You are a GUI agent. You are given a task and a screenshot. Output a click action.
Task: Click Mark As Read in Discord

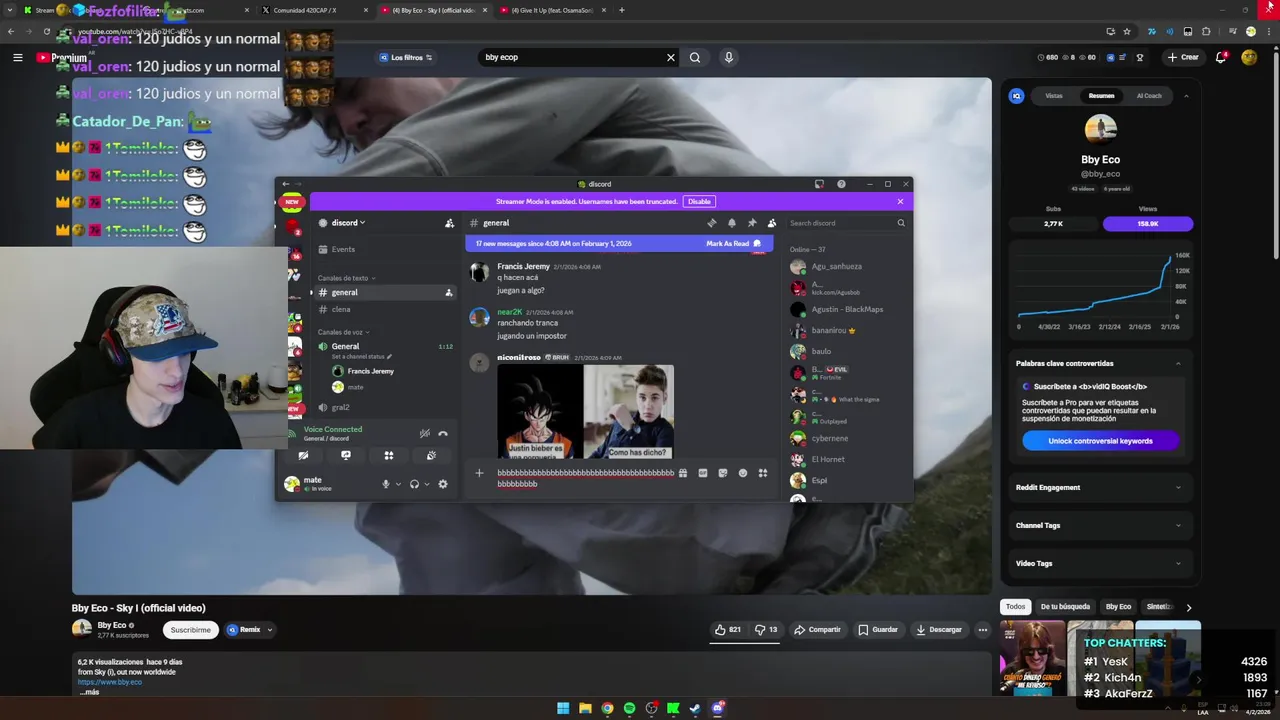733,243
